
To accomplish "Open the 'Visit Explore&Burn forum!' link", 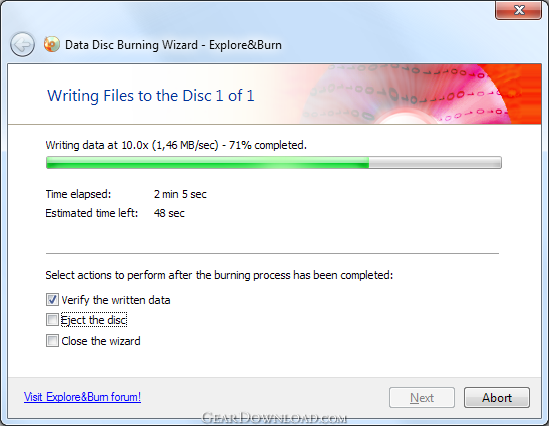I will pos(82,397).
